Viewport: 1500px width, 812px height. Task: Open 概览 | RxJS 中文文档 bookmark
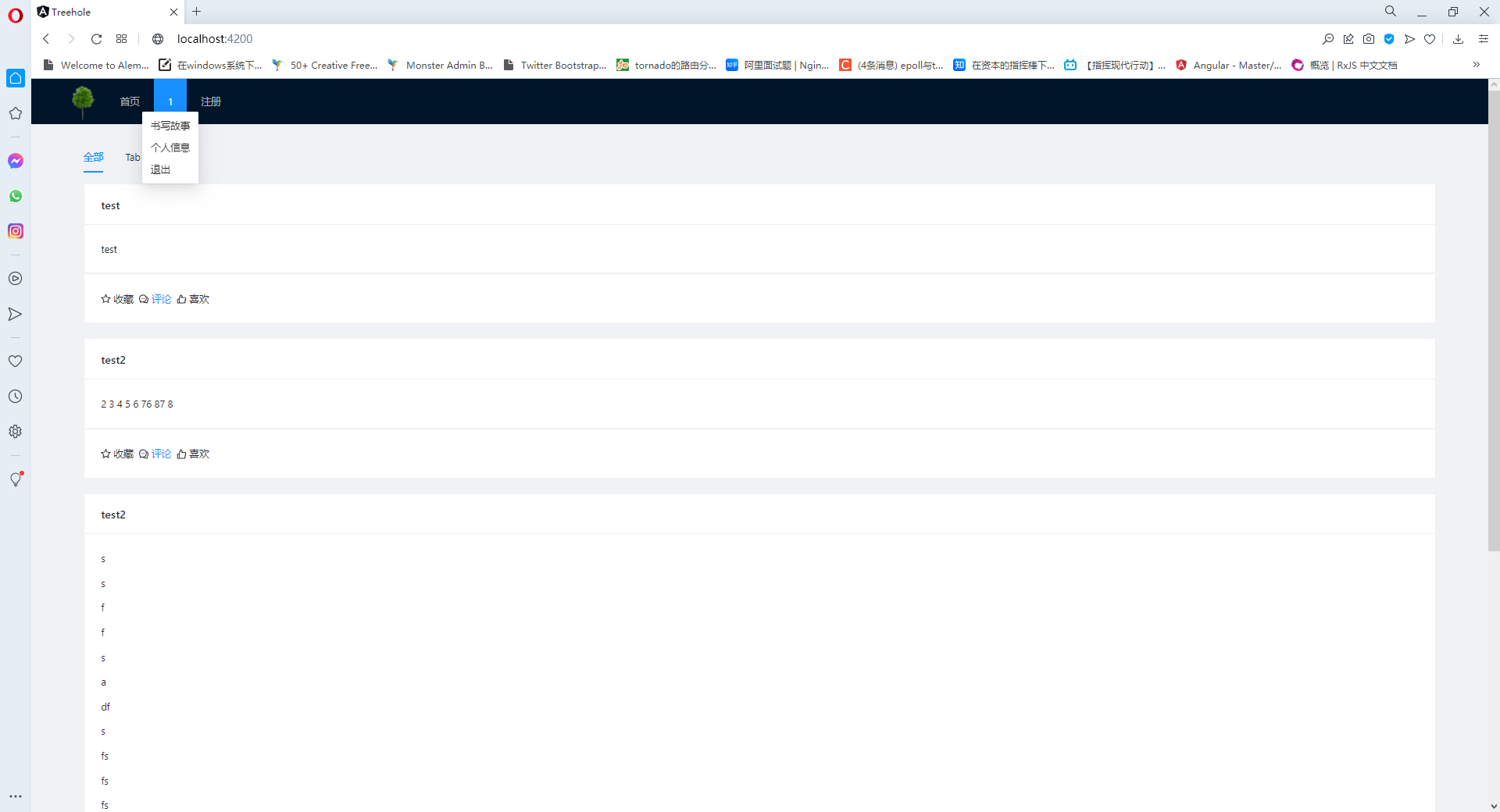[1345, 65]
